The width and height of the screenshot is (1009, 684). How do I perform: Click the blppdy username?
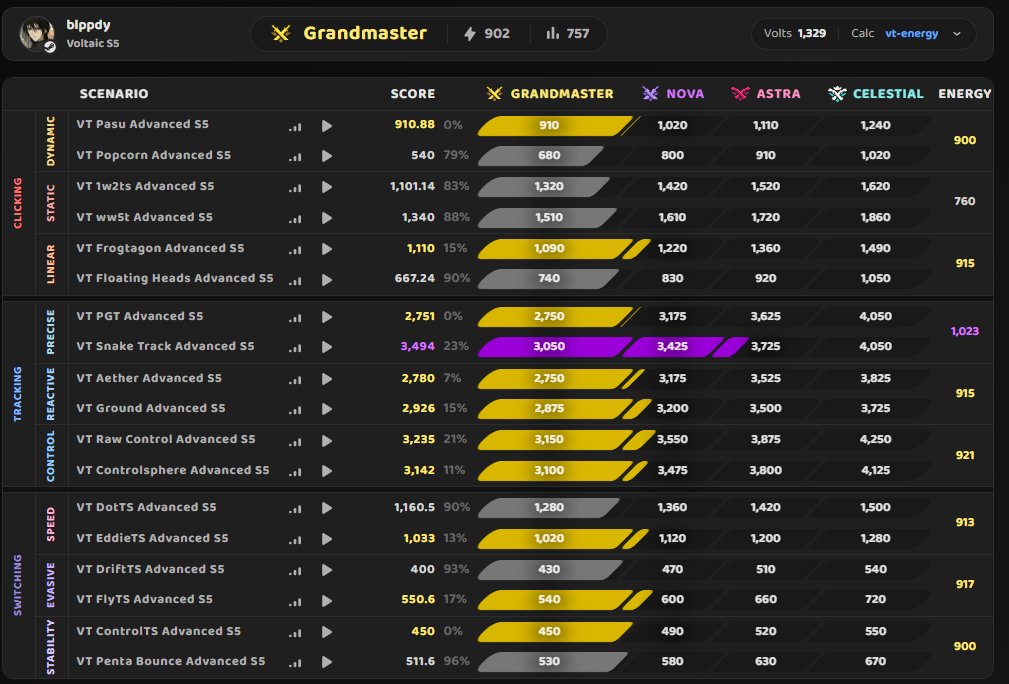[x=88, y=24]
